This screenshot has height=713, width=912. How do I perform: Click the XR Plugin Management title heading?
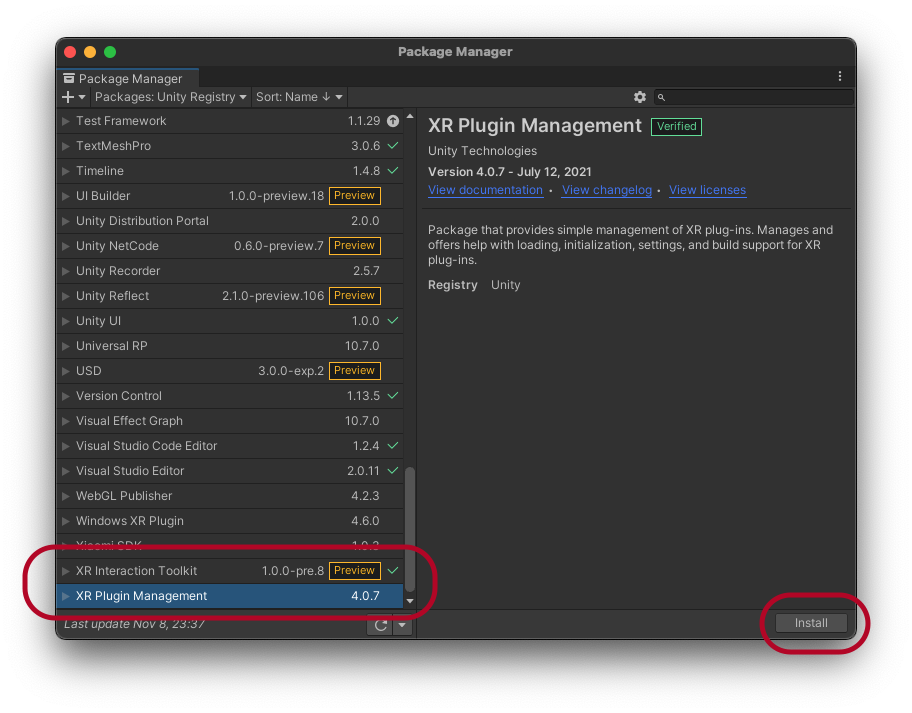click(535, 126)
